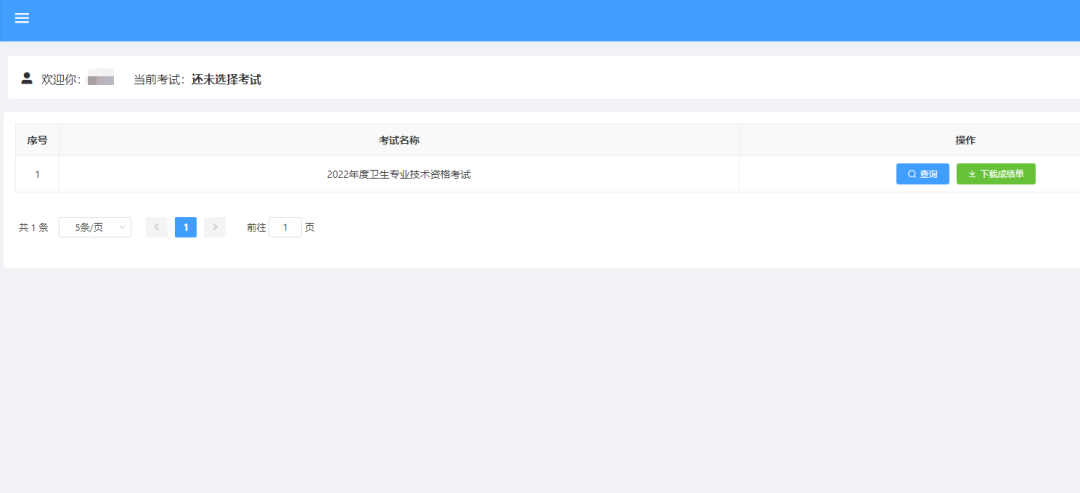Click row number 1 cell
Viewport: 1080px width, 493px height.
pos(37,174)
